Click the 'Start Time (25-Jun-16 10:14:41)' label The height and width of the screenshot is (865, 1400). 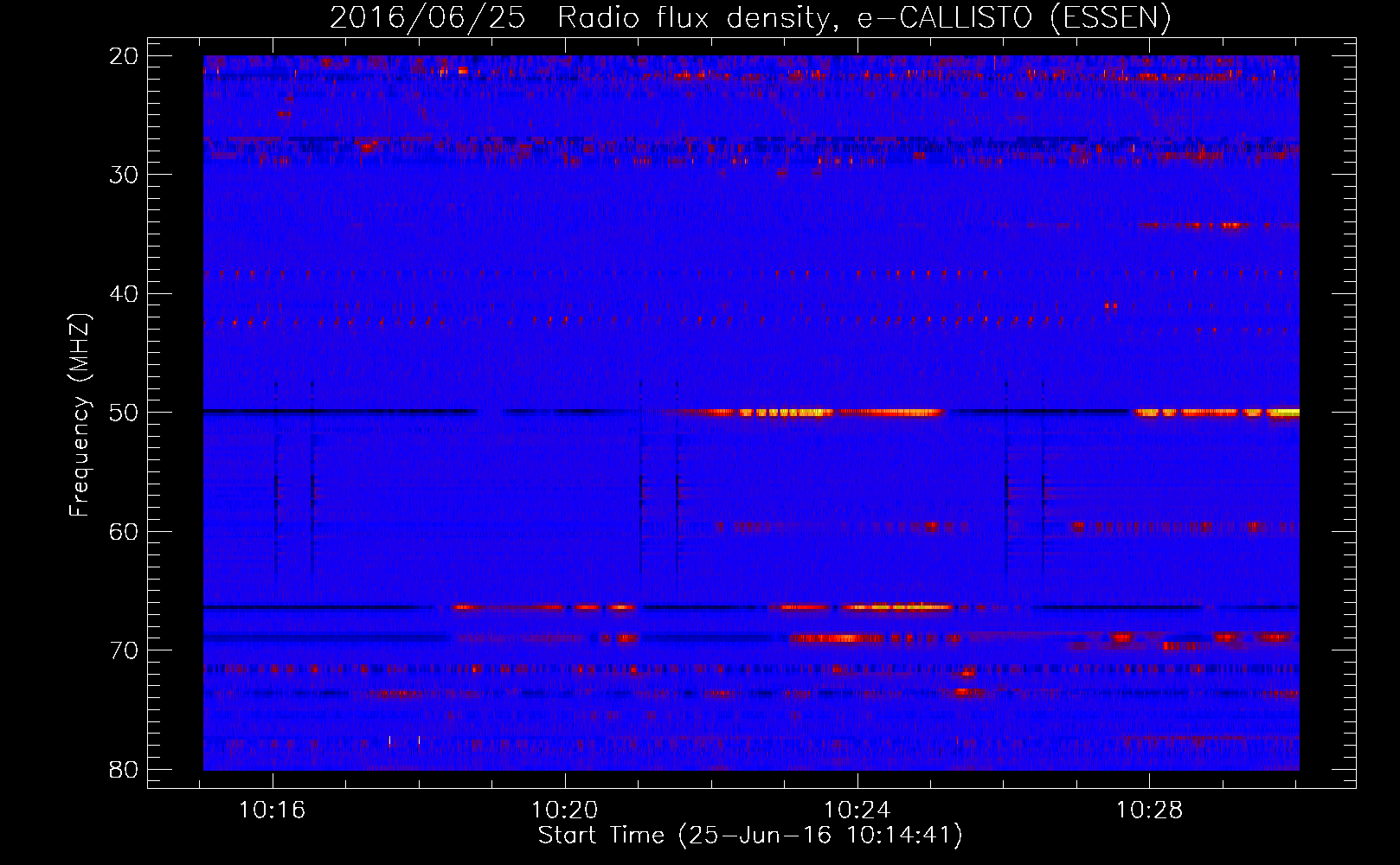(750, 836)
